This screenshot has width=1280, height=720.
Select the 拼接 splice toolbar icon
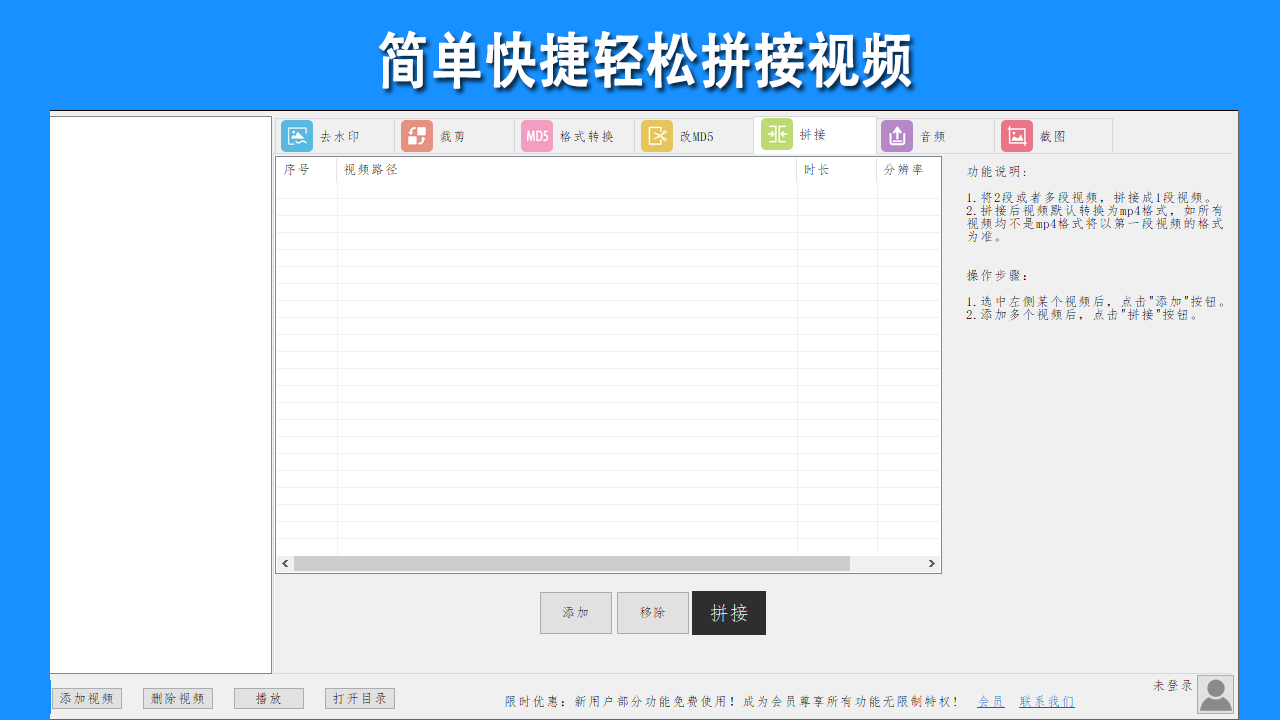(777, 135)
